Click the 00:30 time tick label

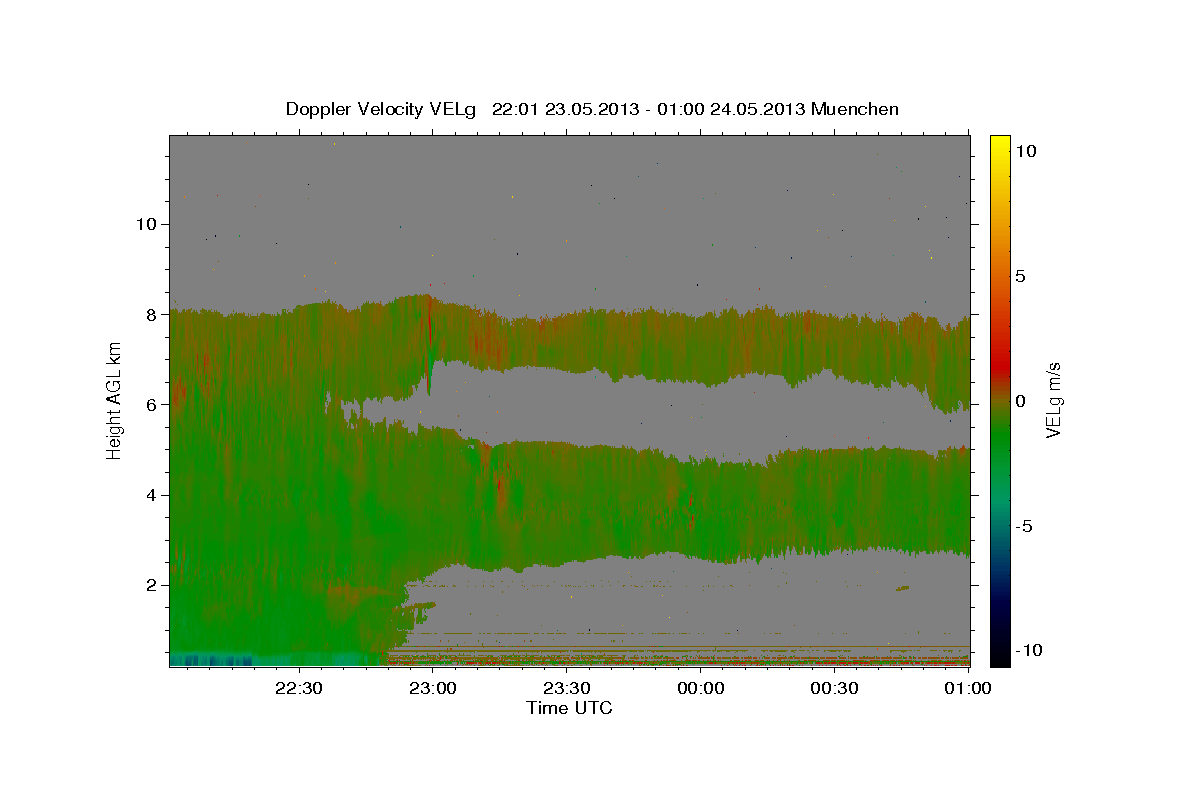pyautogui.click(x=834, y=688)
